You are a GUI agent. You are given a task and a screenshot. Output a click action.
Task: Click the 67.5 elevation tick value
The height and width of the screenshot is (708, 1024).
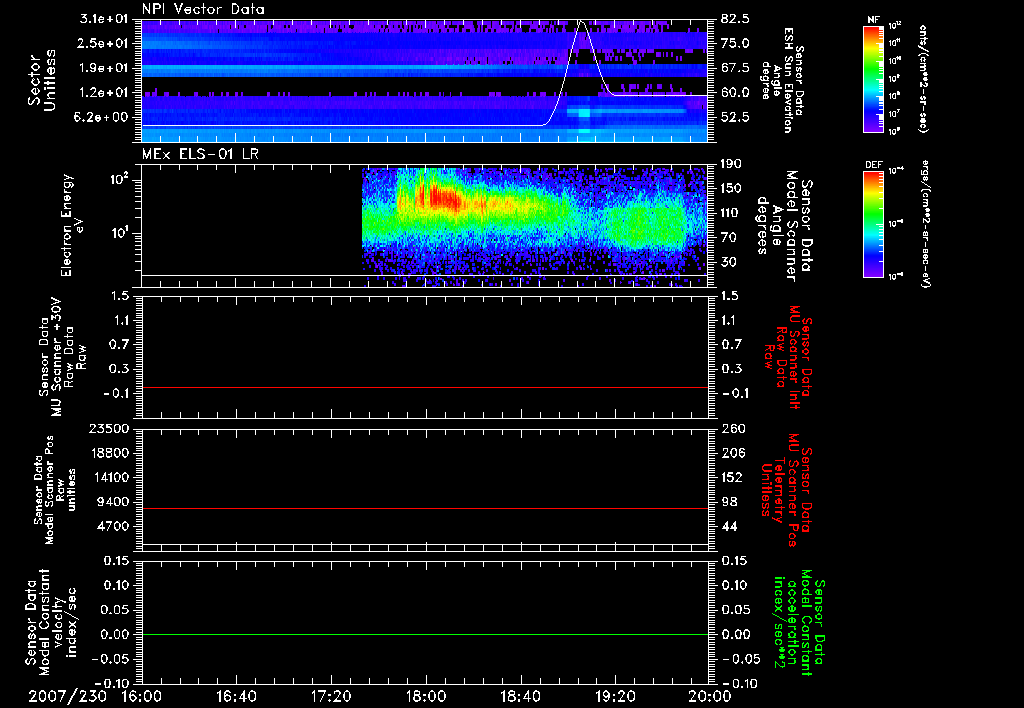tap(735, 68)
